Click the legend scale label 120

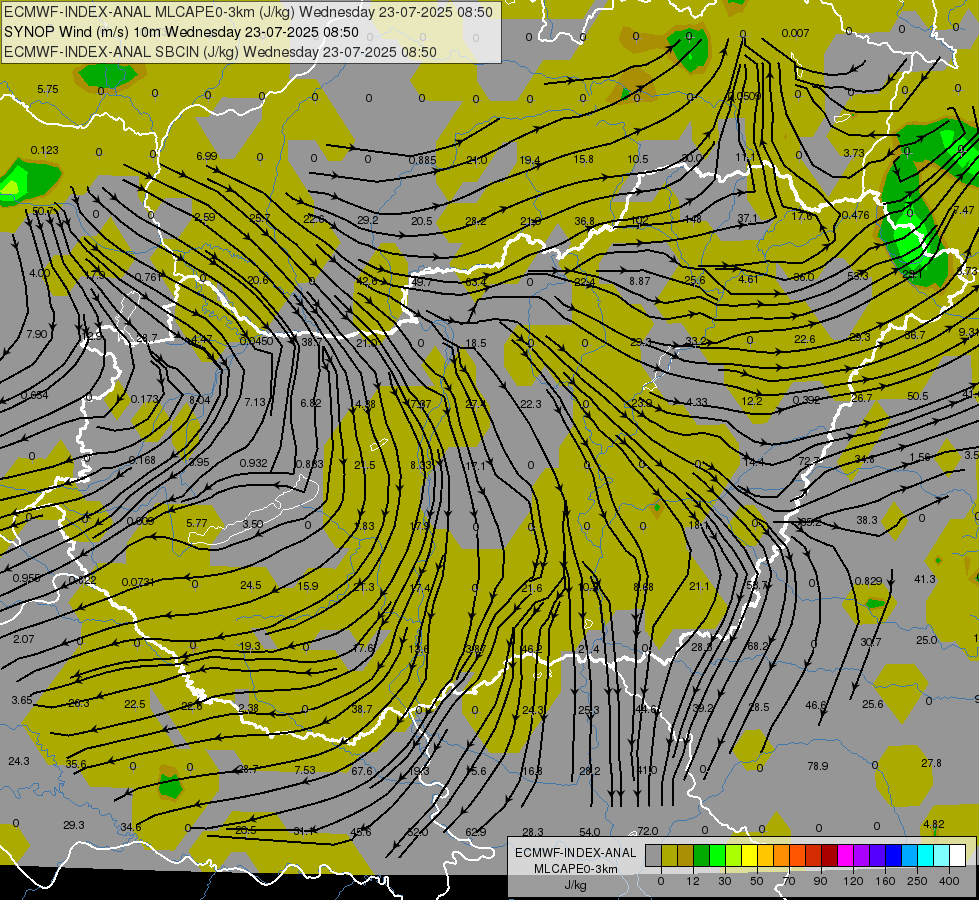[x=853, y=881]
